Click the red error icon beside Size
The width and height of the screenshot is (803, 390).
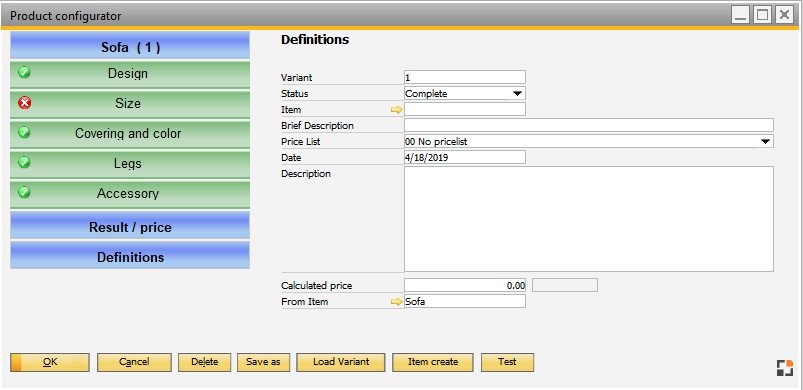(24, 103)
